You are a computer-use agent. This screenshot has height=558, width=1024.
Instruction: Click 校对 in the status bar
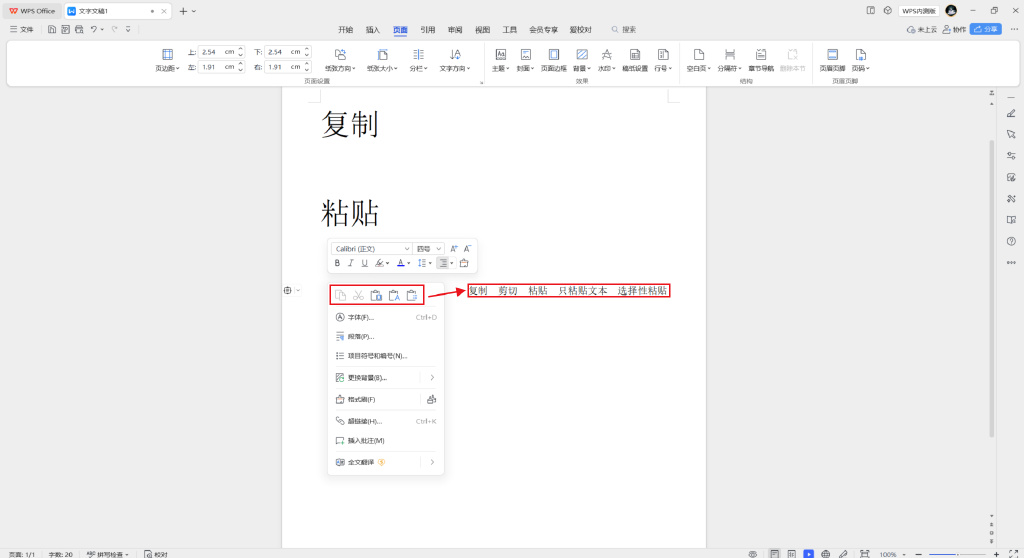tap(156, 554)
